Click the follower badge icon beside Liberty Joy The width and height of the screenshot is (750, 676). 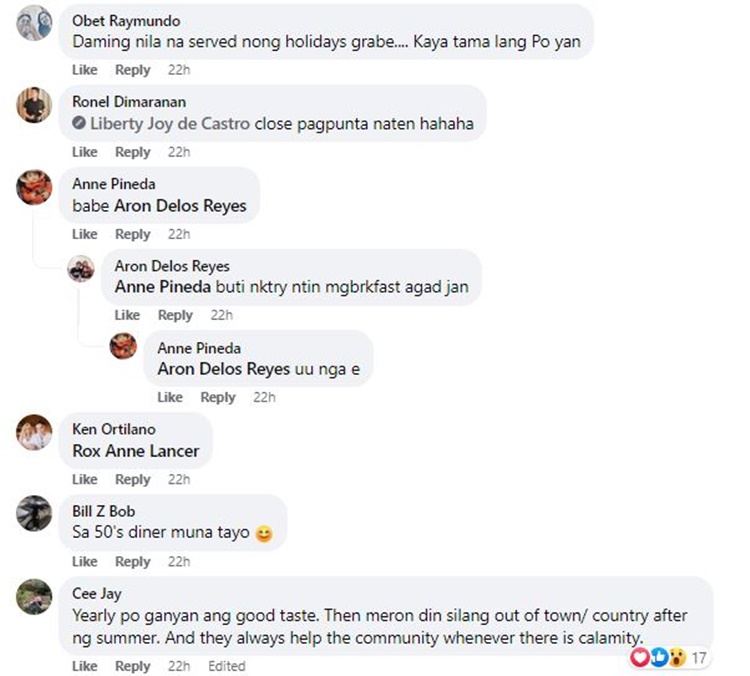tap(79, 125)
